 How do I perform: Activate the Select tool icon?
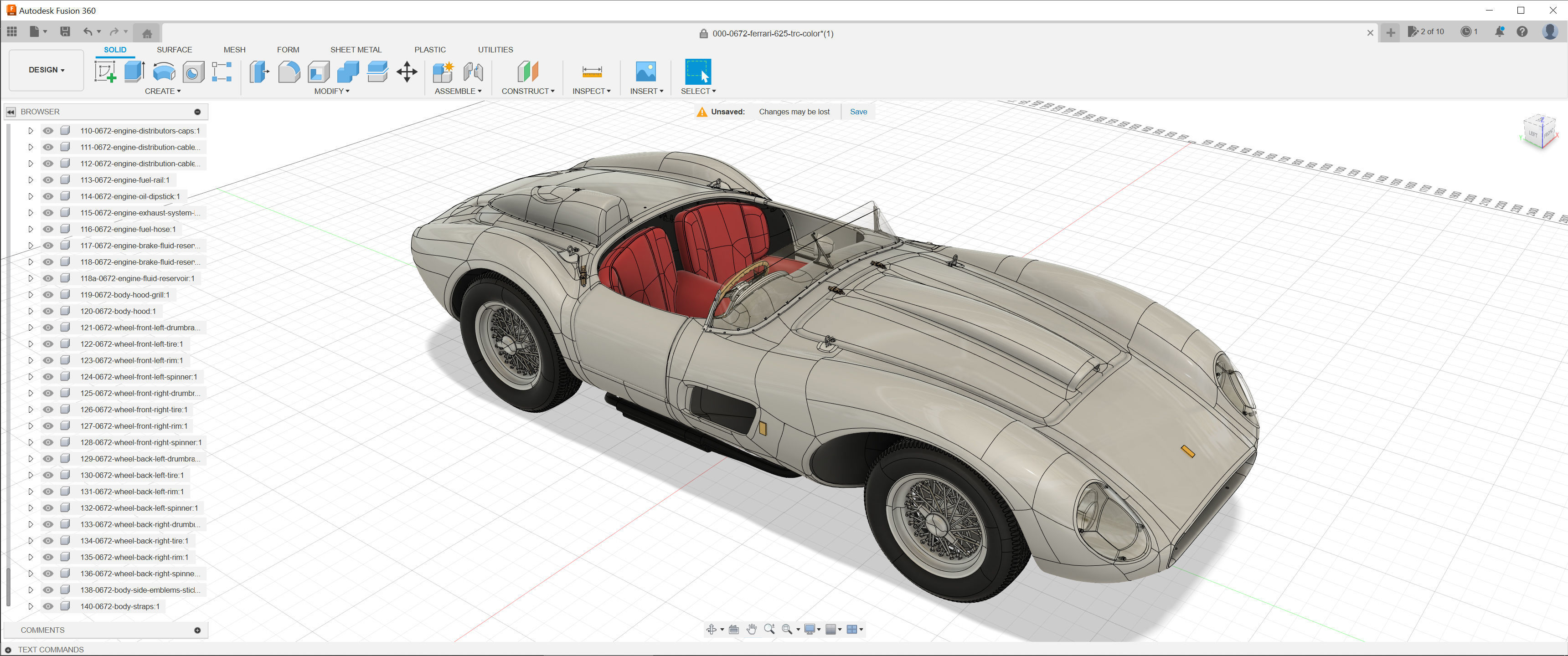click(697, 72)
